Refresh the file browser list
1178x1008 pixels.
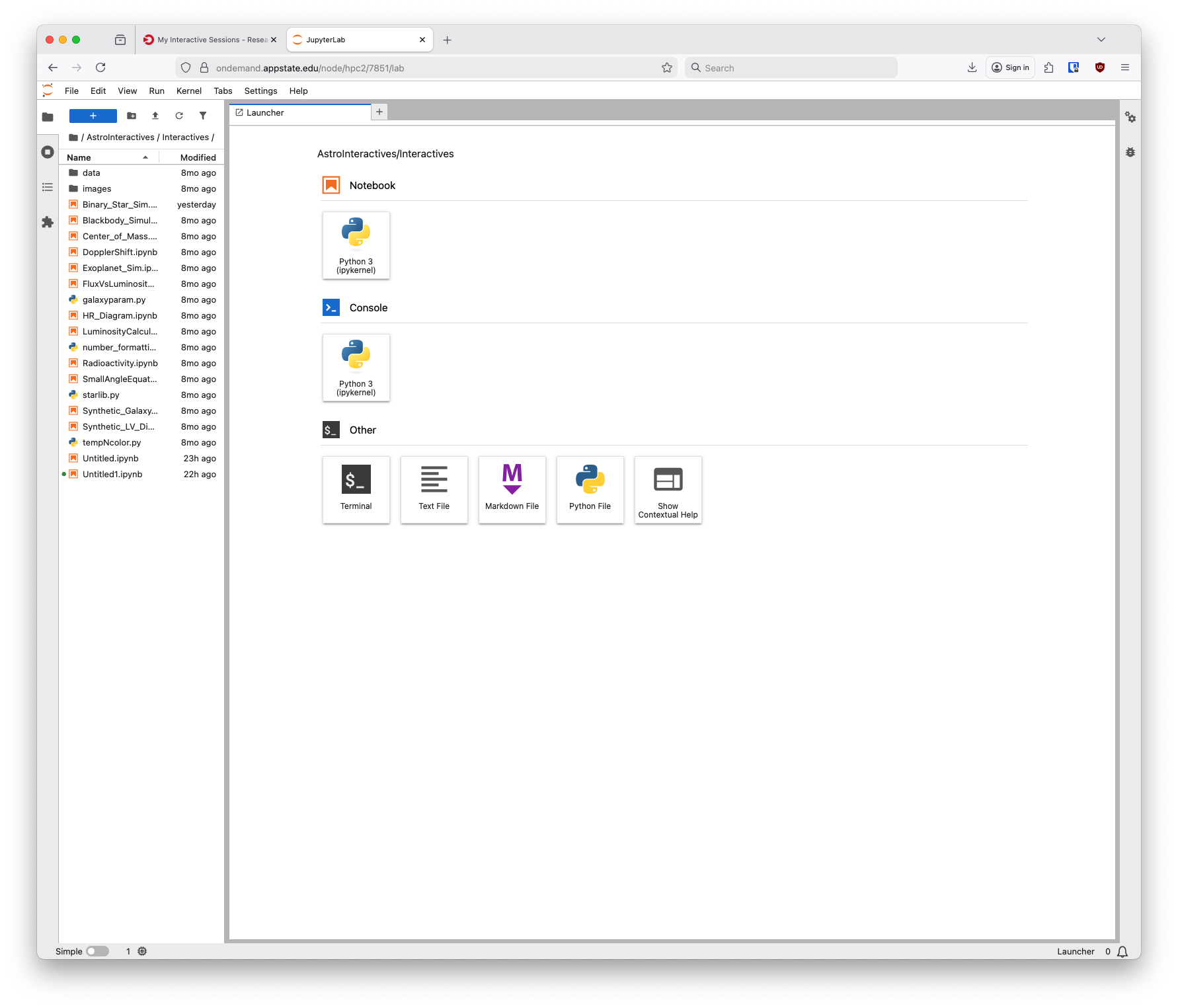click(x=179, y=116)
